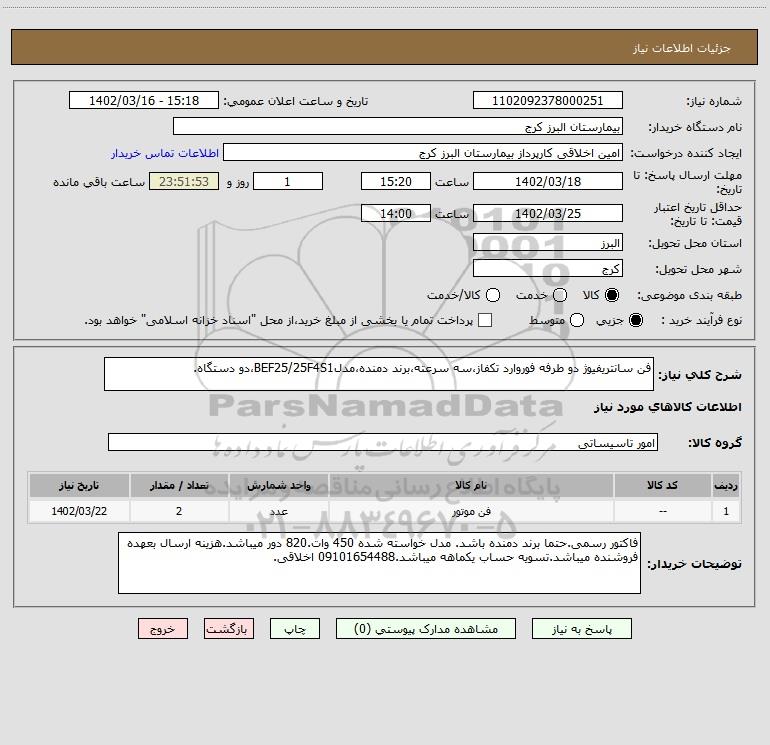Viewport: 770px width, 745px height.
Task: Click the مشاهده مدارک پیوستی (0) button
Action: coord(426,629)
